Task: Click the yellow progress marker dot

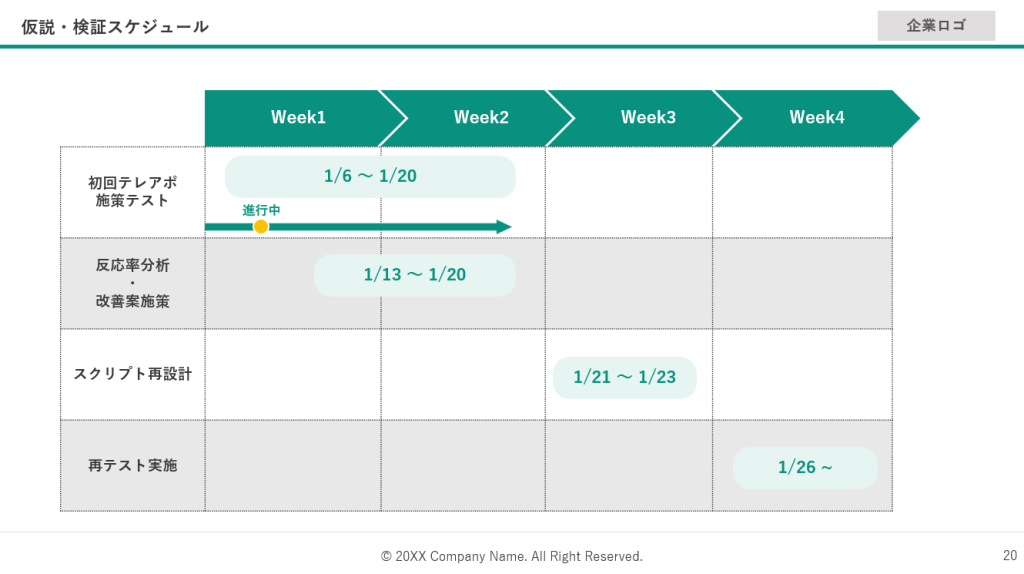Action: click(x=261, y=227)
